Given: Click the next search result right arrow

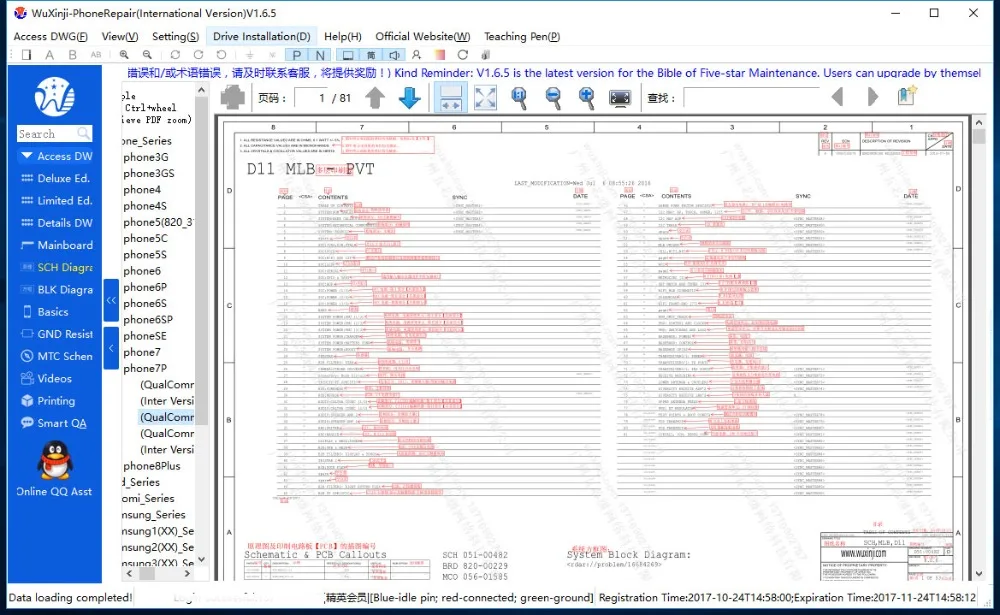Looking at the screenshot, I should 873,97.
